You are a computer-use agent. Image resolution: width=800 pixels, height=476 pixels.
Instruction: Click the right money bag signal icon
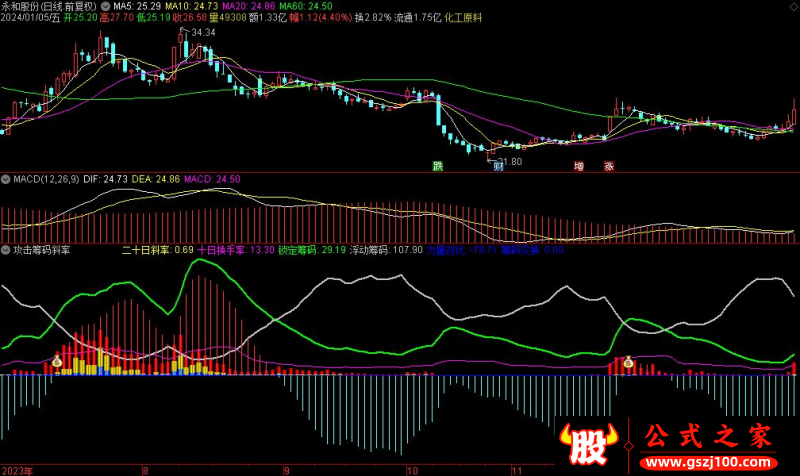click(628, 363)
